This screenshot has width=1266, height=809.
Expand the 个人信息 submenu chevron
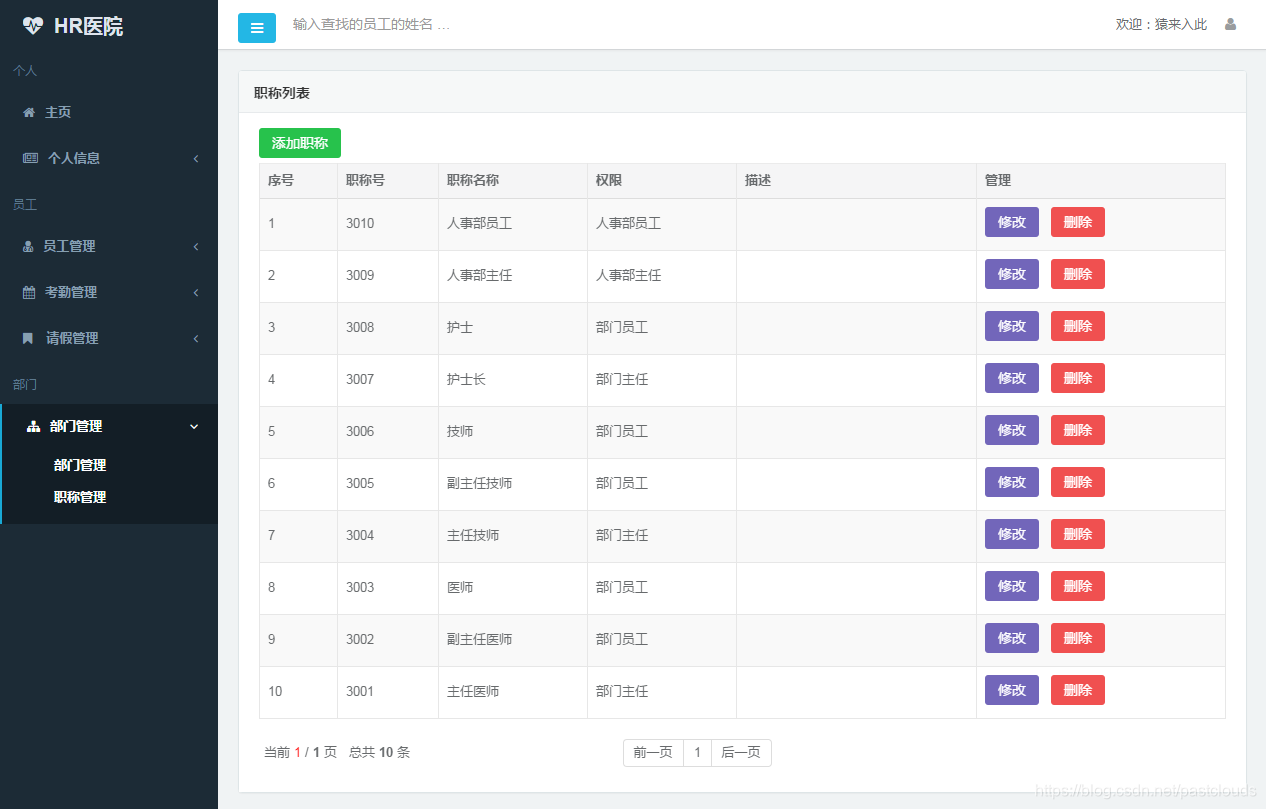coord(196,158)
